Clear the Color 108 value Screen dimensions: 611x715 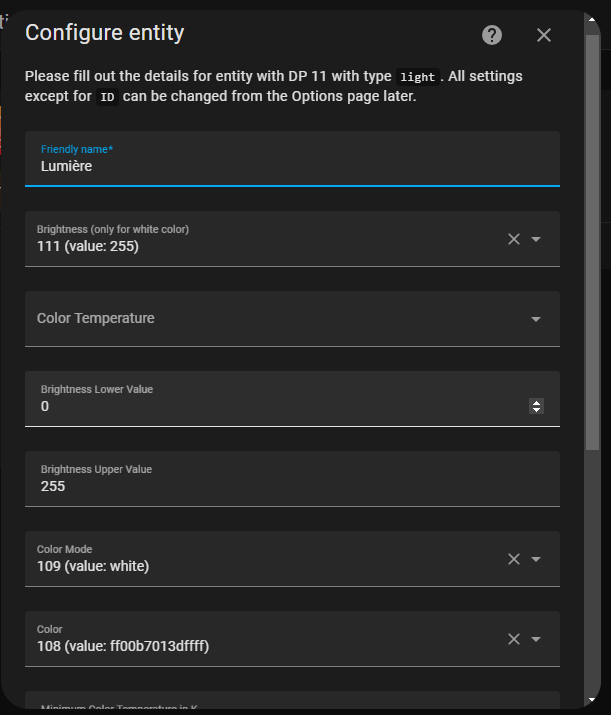coord(514,639)
